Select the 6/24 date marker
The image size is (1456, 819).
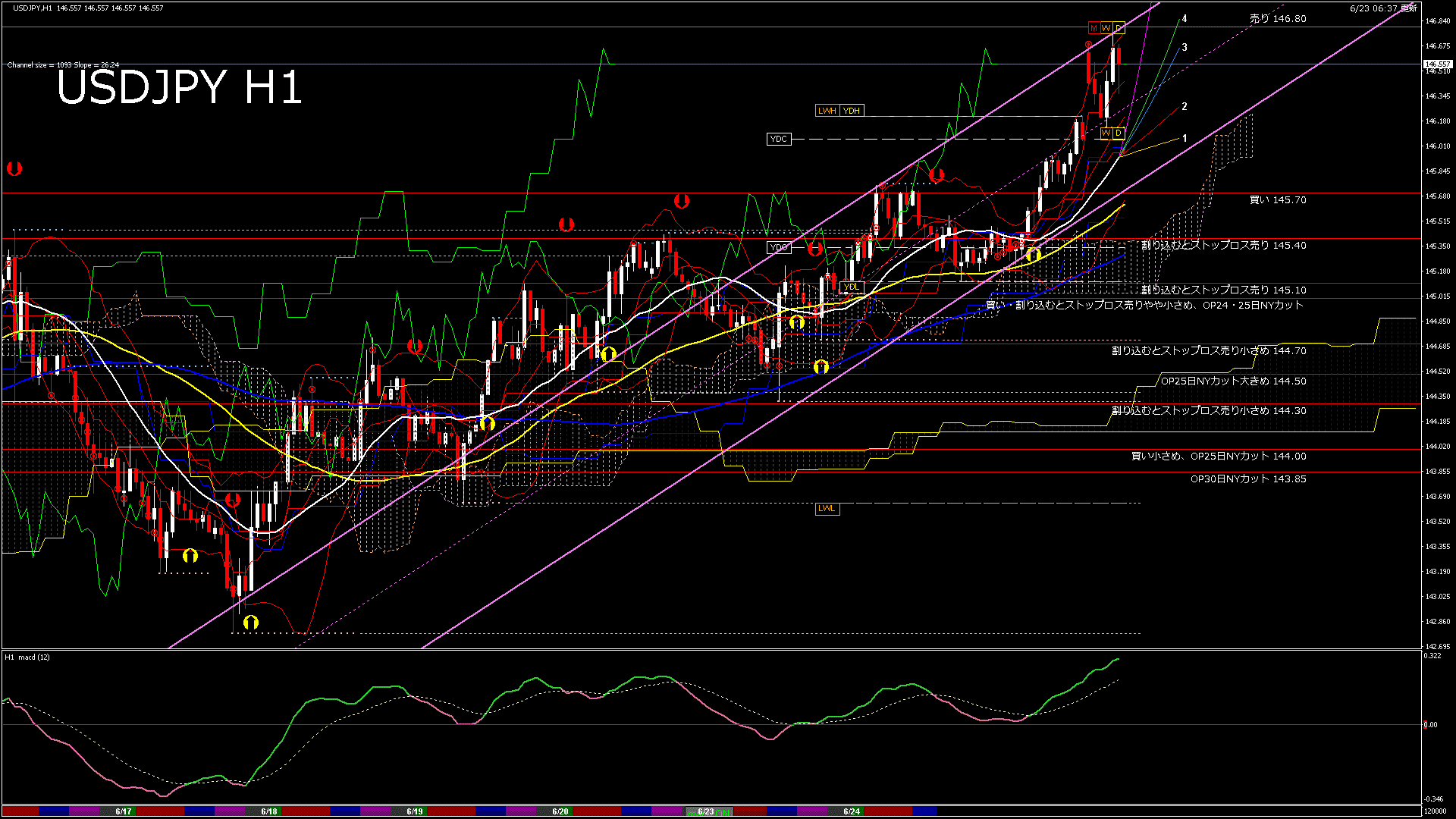pos(852,811)
